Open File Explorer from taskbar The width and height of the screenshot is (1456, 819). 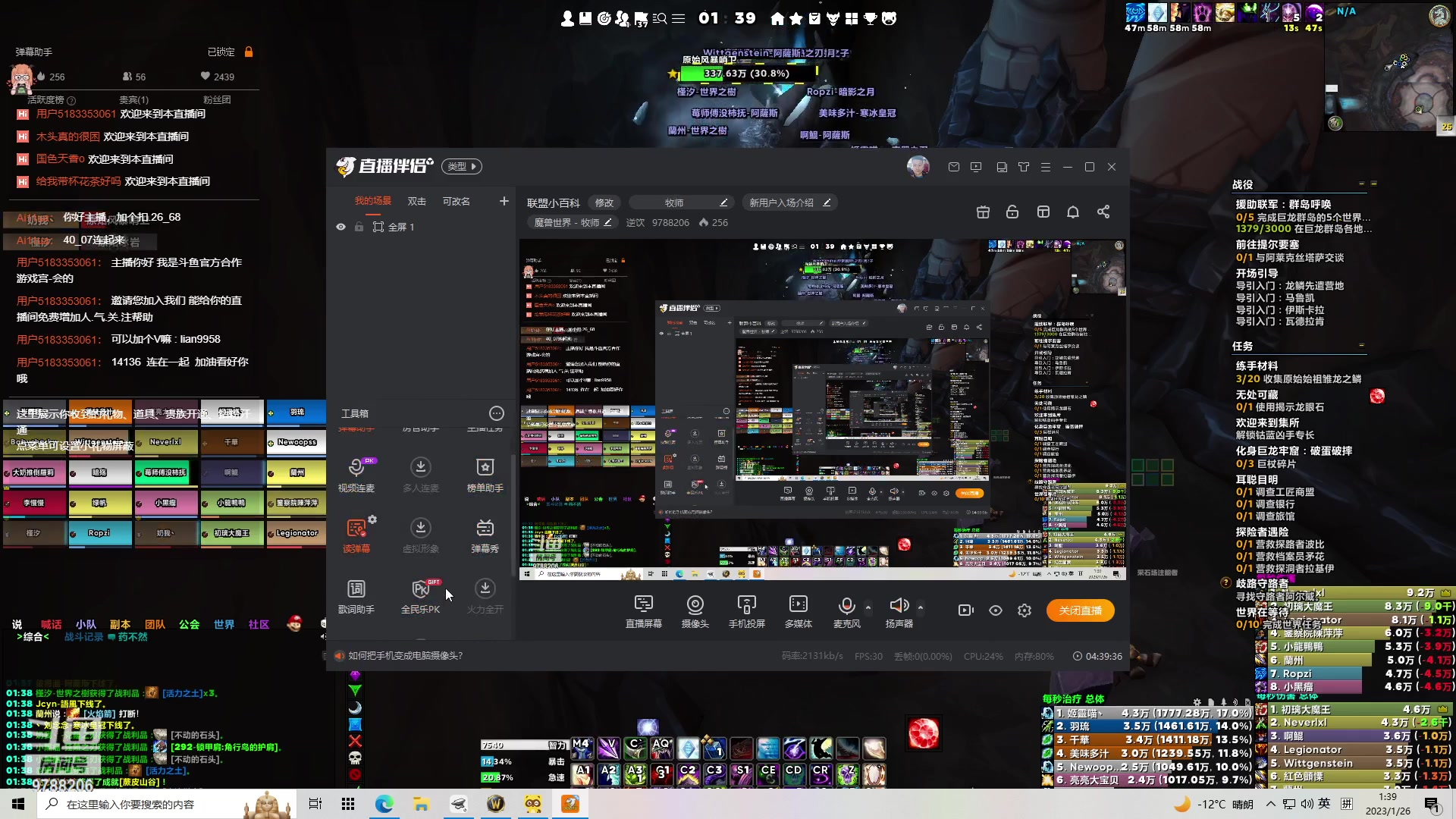point(422,804)
